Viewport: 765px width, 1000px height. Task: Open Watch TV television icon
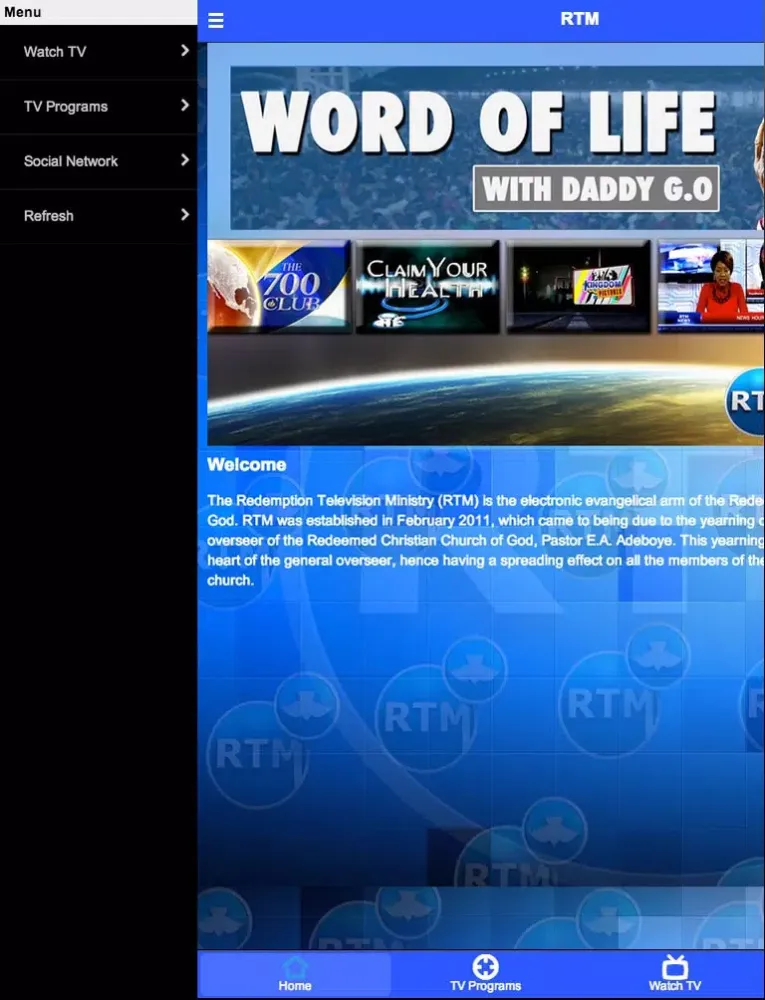tap(674, 966)
